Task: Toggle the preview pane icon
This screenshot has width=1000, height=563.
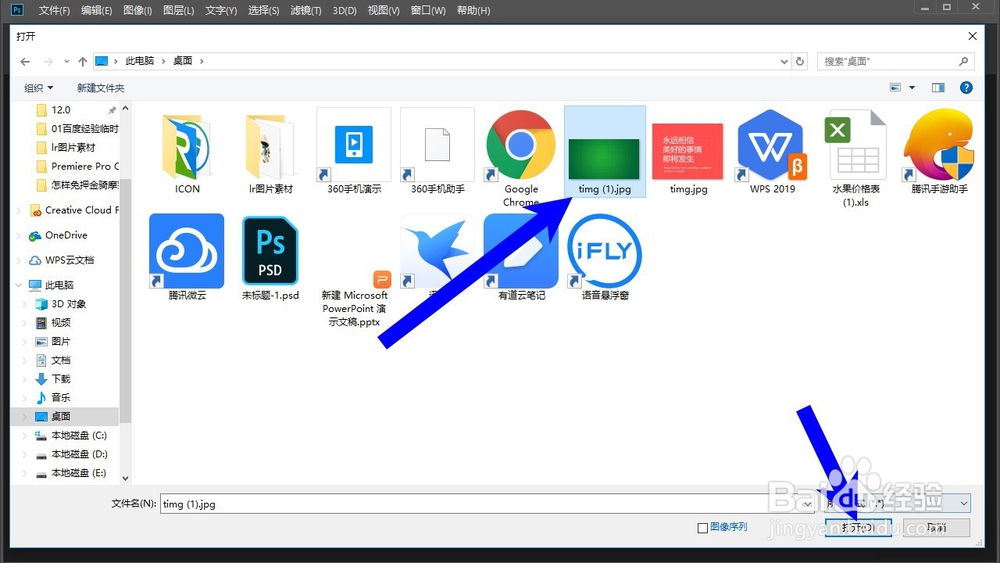Action: click(938, 87)
